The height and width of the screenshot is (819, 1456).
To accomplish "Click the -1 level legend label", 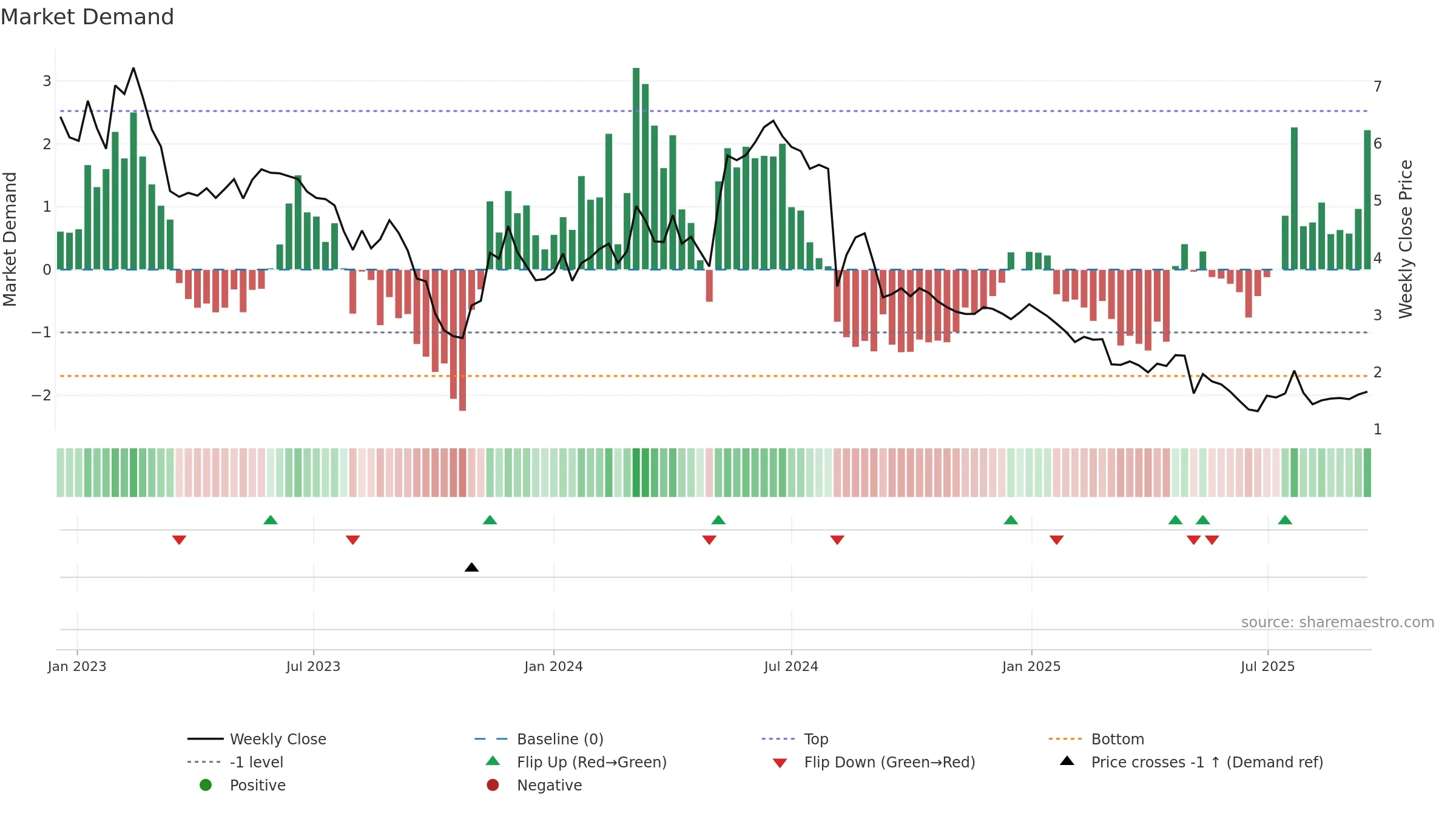I will (x=257, y=762).
